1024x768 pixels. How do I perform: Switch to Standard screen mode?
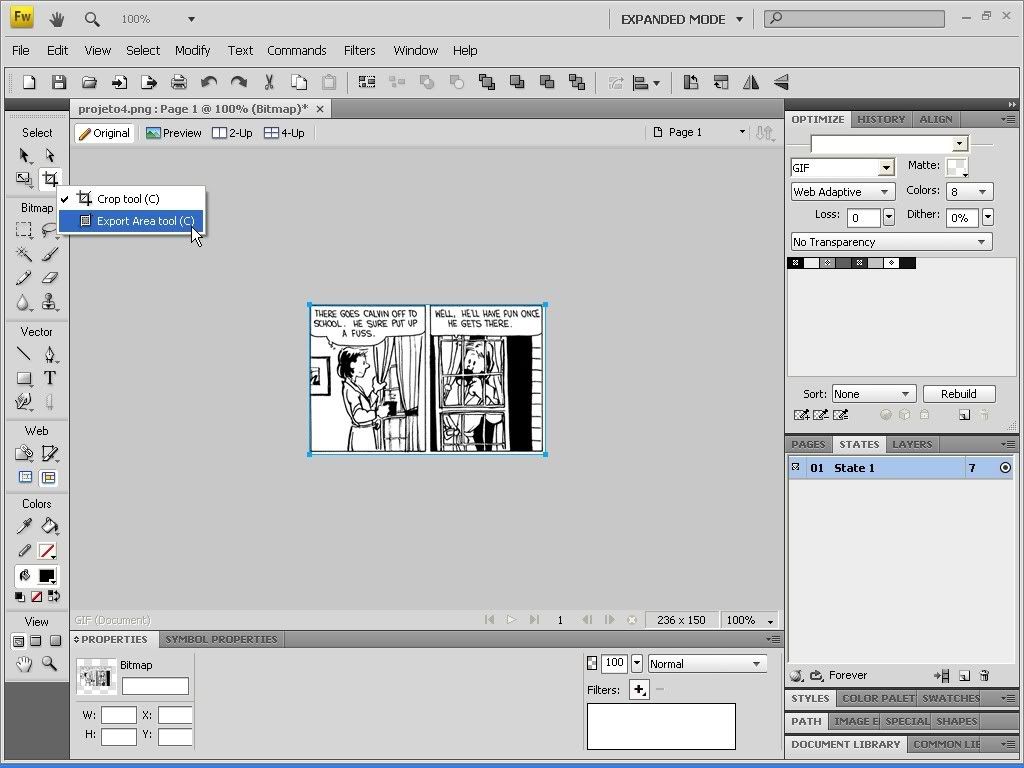19,641
